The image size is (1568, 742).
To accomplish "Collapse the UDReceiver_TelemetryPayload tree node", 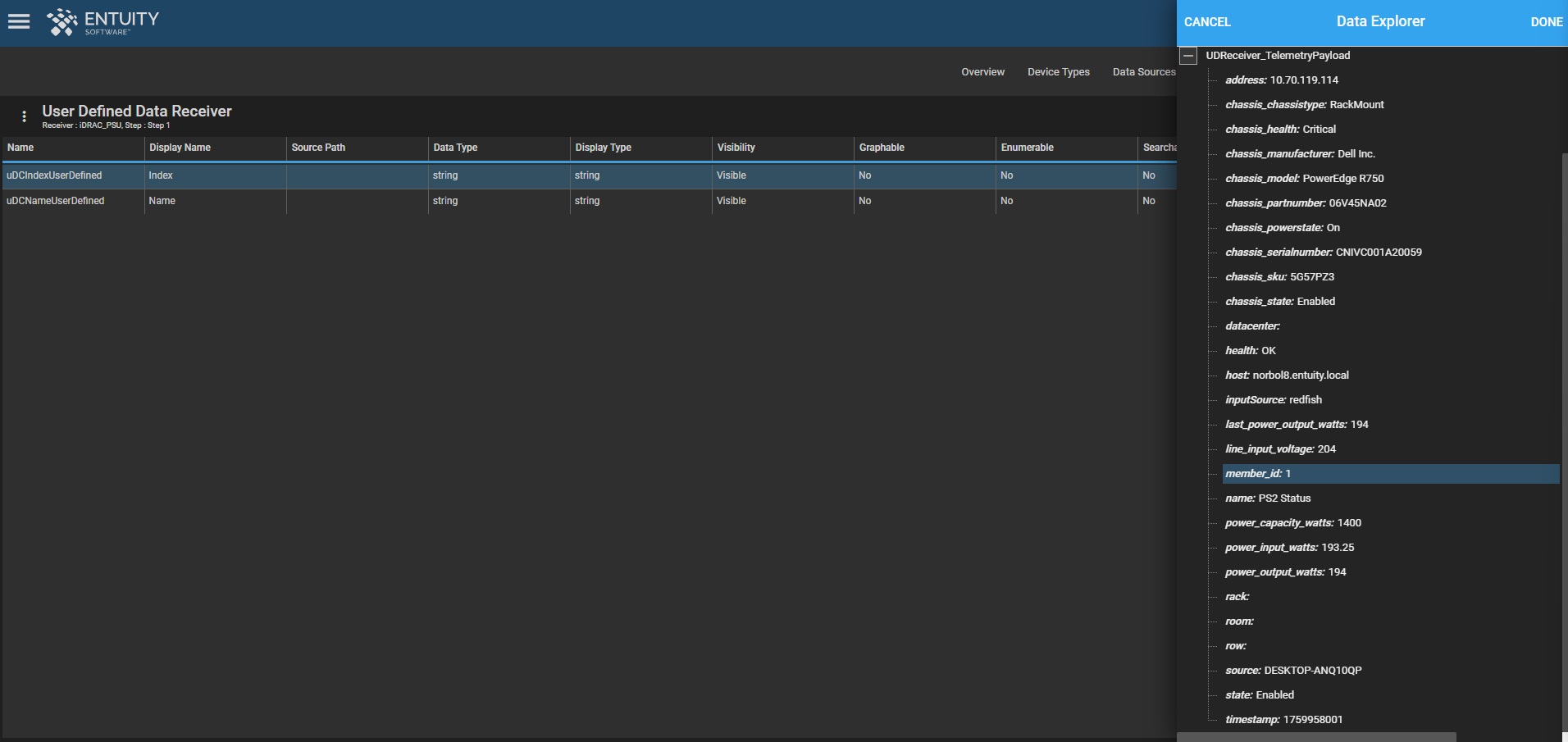I will click(x=1188, y=56).
